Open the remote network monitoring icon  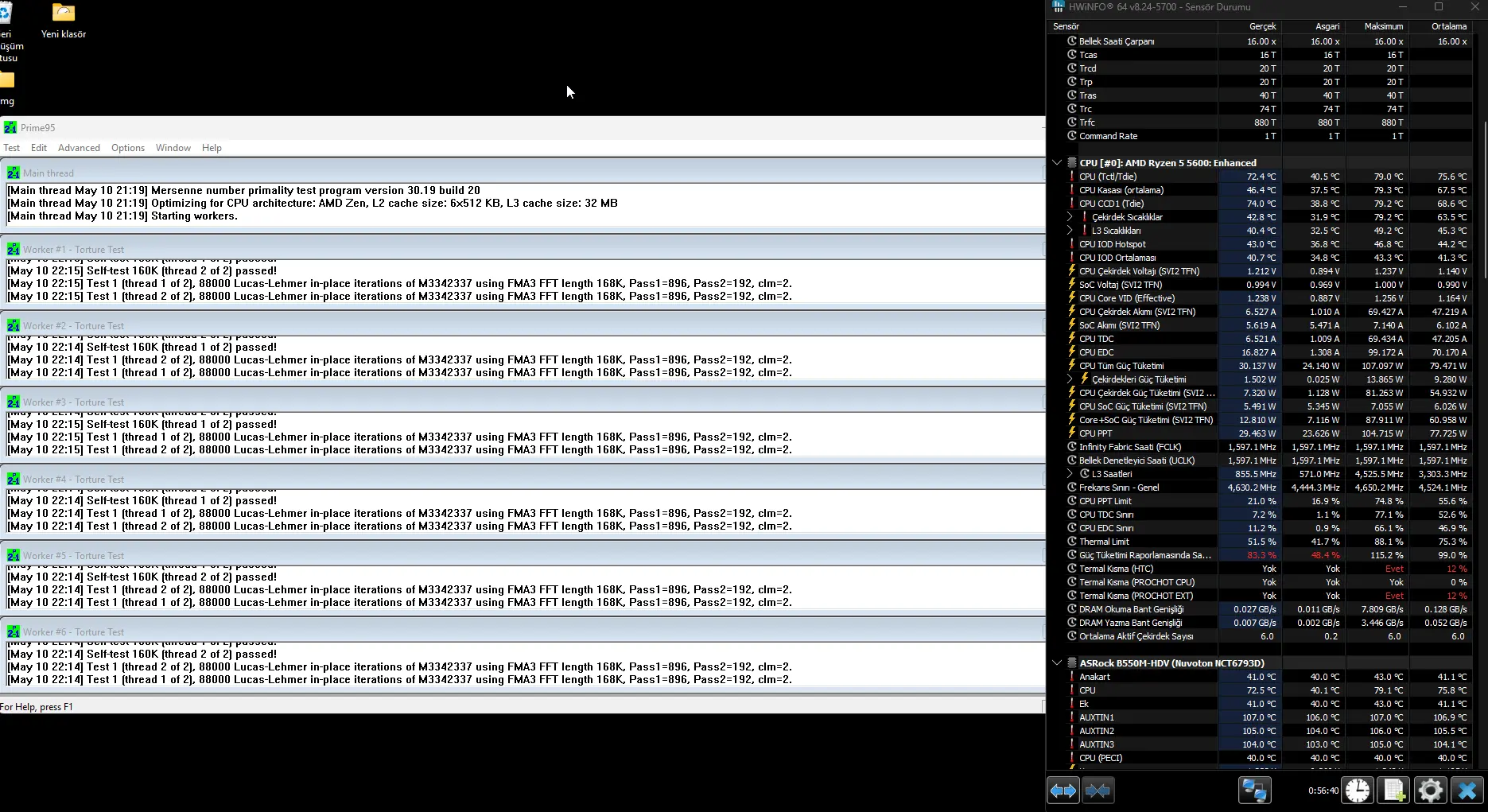pos(1255,791)
